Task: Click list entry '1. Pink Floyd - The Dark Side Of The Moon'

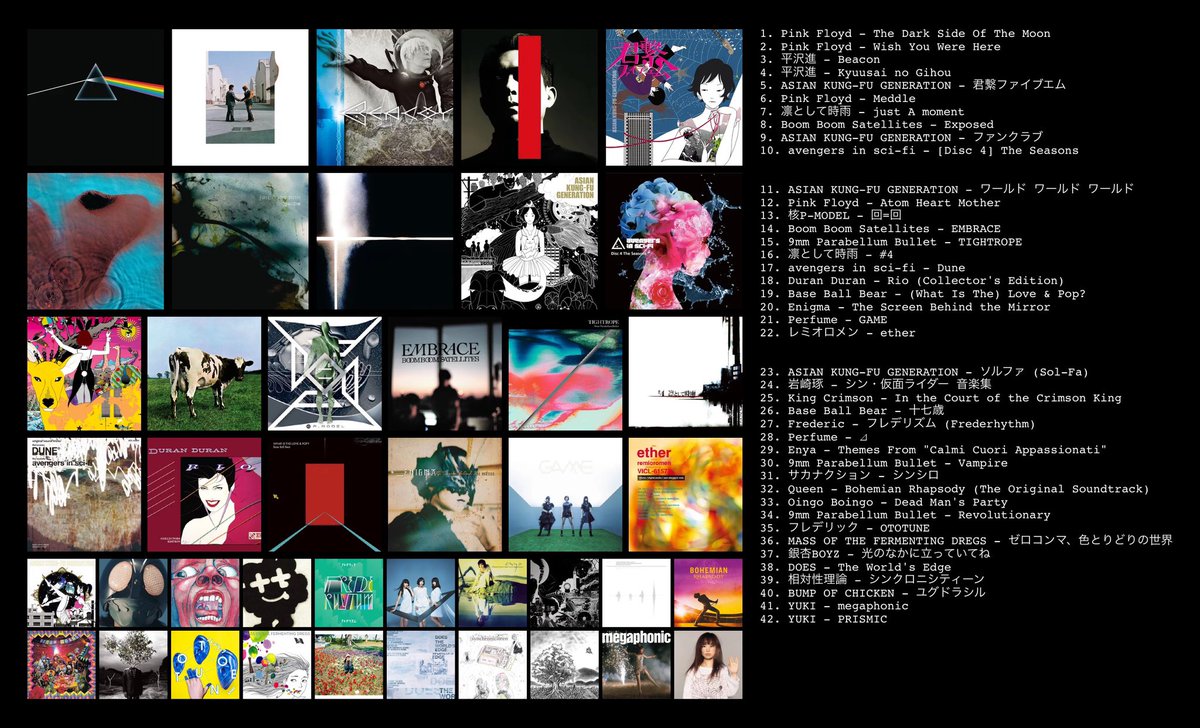Action: coord(905,33)
